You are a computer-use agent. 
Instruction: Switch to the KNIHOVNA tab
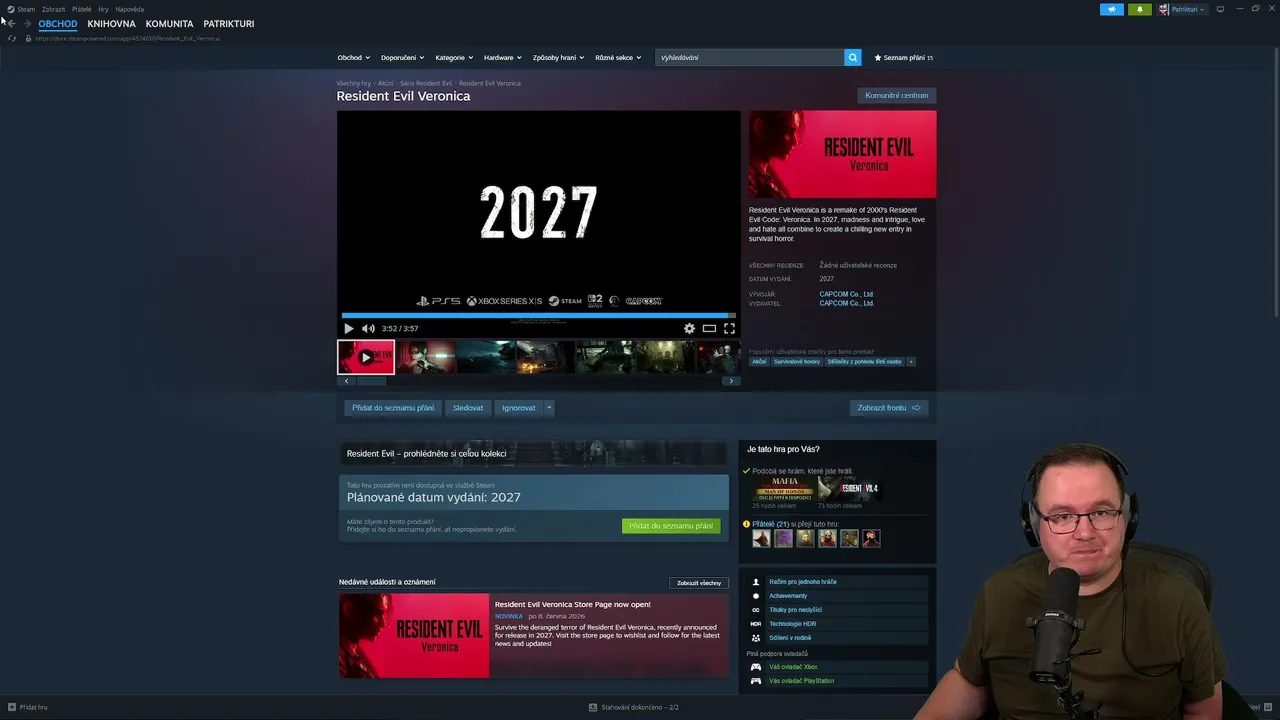point(111,24)
